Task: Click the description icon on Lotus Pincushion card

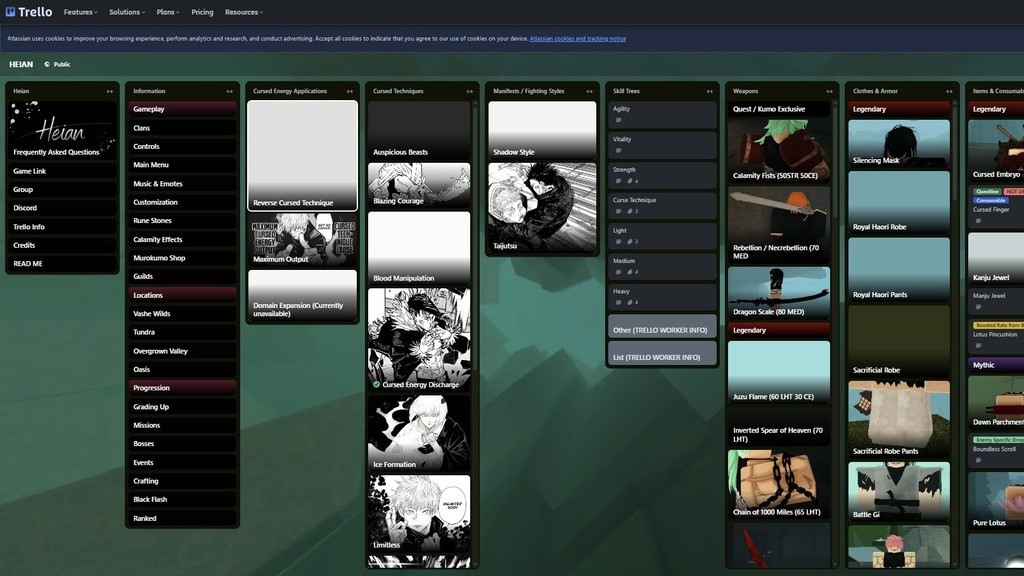Action: coord(978,345)
